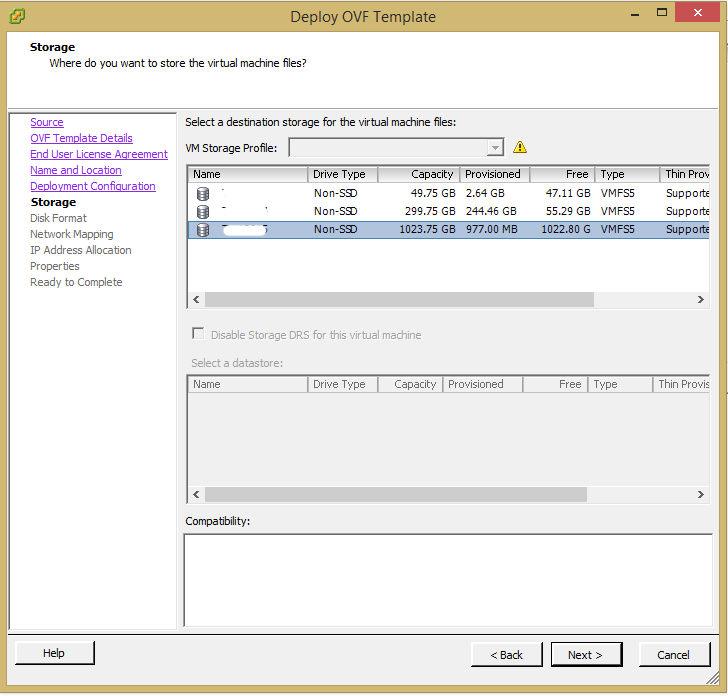Screen dimensions: 728x696
Task: Select the row with 299.75 GB capacity
Action: (x=448, y=211)
